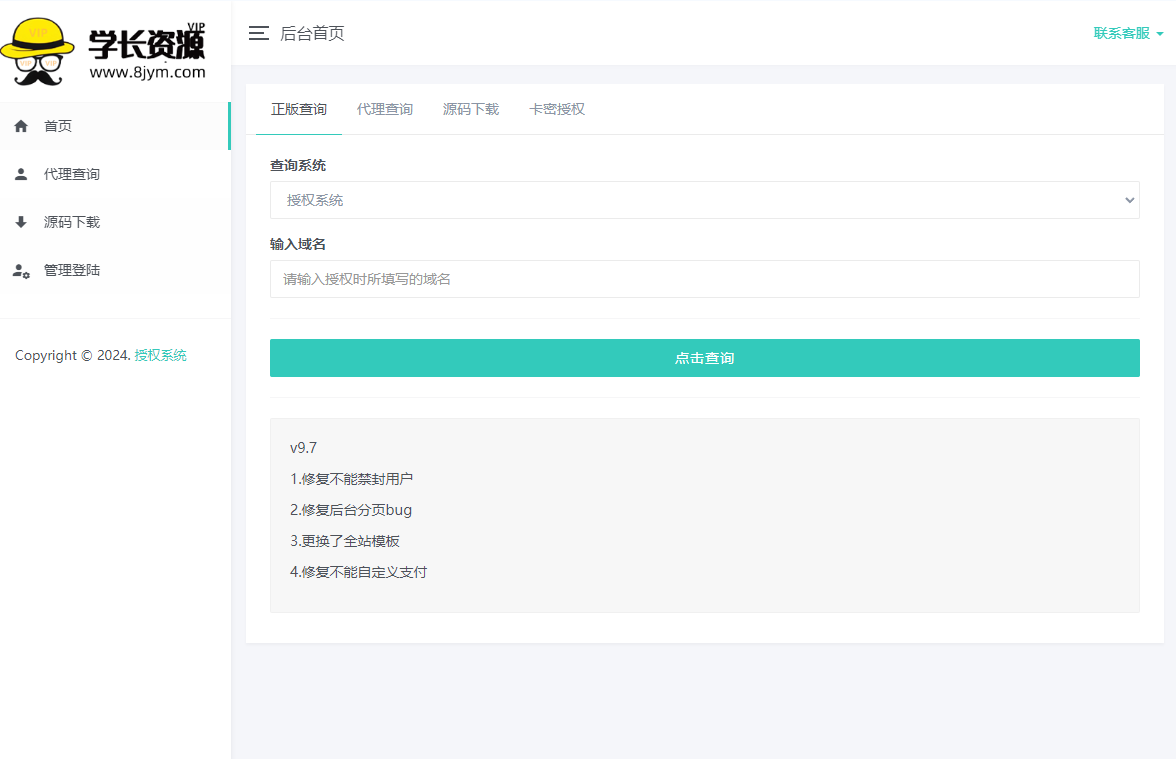
Task: Click the download arrow icon in sidebar
Action: [x=21, y=222]
